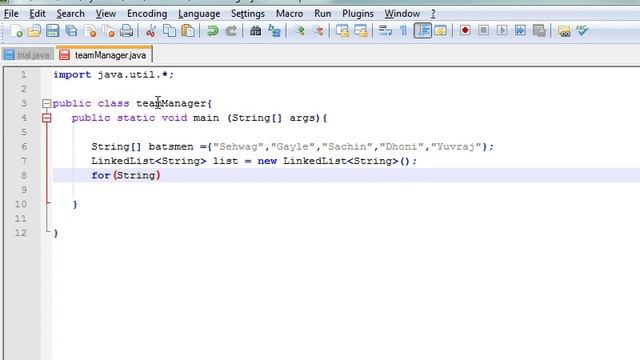Cut selection with the scissors icon
This screenshot has height=360, width=640.
point(151,31)
